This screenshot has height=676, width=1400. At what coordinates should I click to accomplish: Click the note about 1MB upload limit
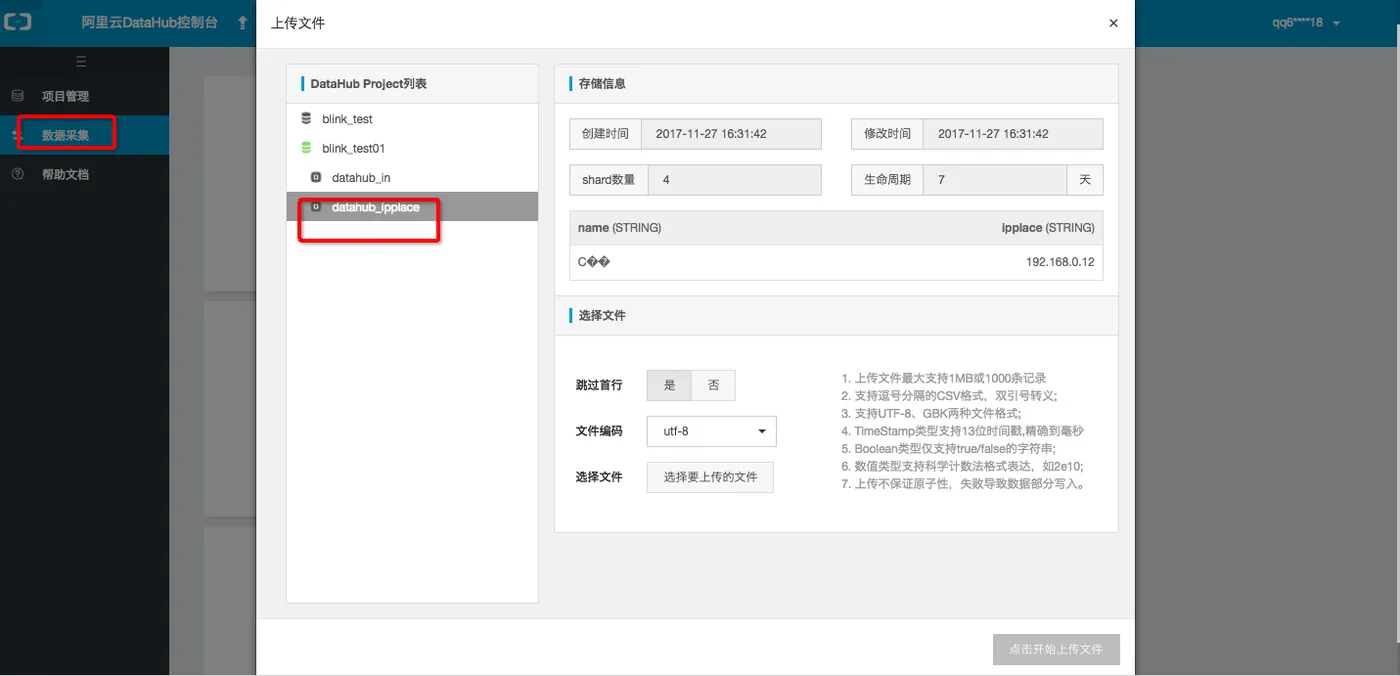944,379
